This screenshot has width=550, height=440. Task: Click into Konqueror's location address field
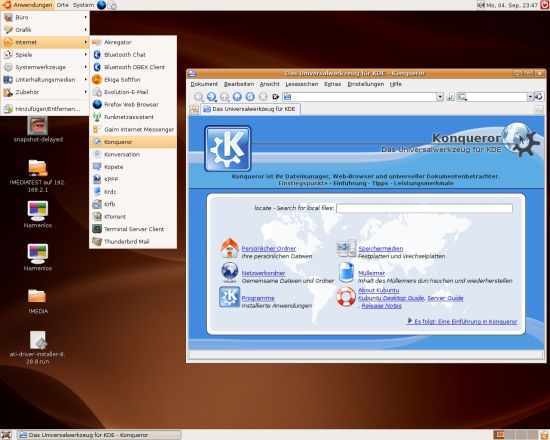click(x=363, y=97)
